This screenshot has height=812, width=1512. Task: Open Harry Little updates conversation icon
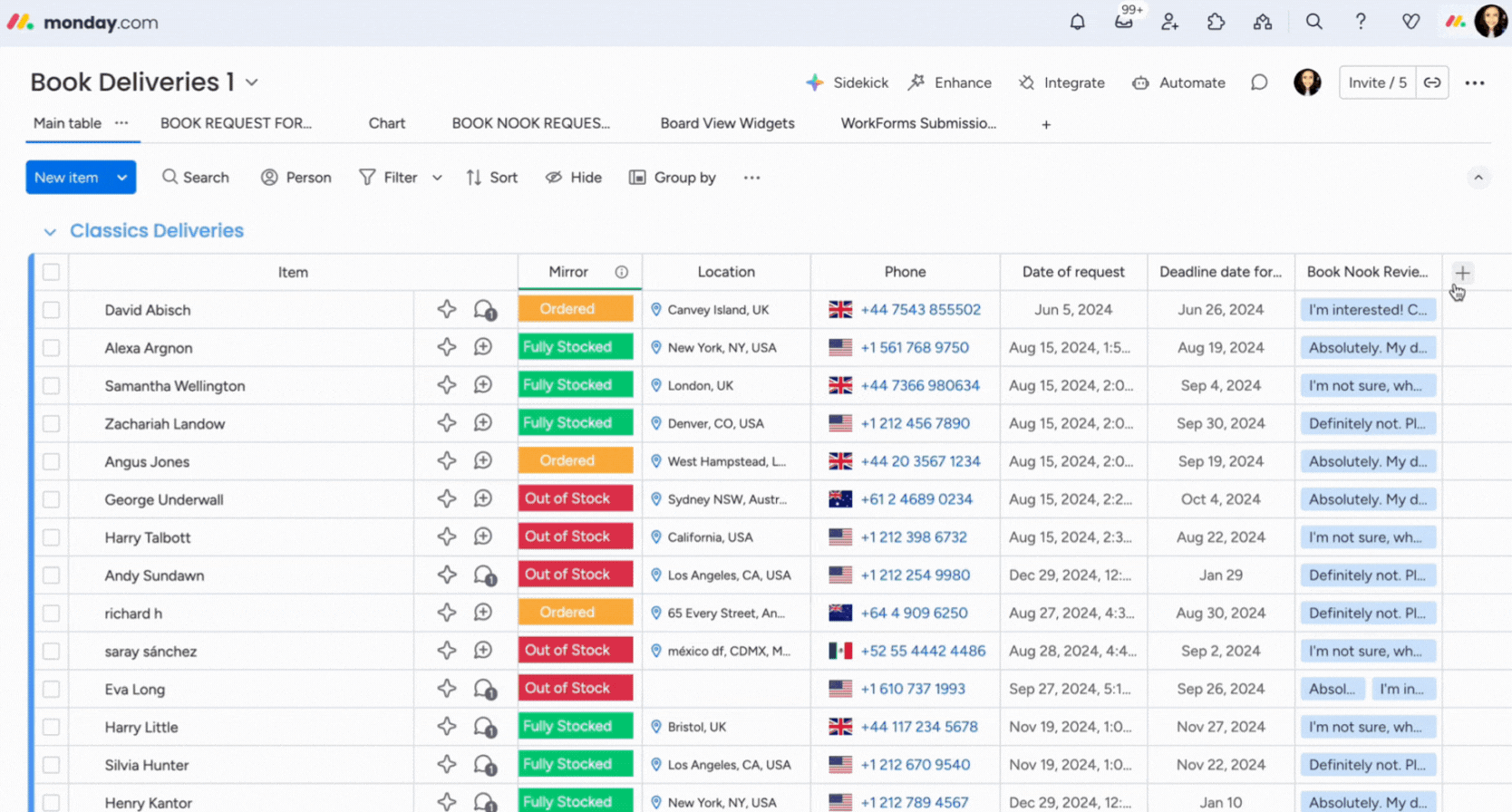click(x=485, y=728)
